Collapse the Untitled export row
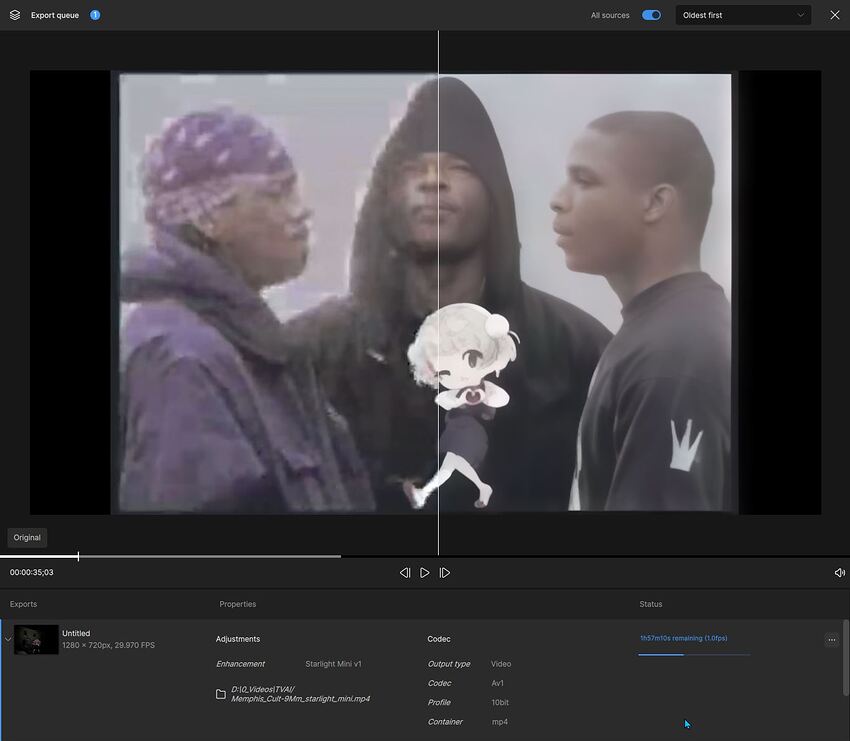Image resolution: width=850 pixels, height=741 pixels. click(8, 640)
